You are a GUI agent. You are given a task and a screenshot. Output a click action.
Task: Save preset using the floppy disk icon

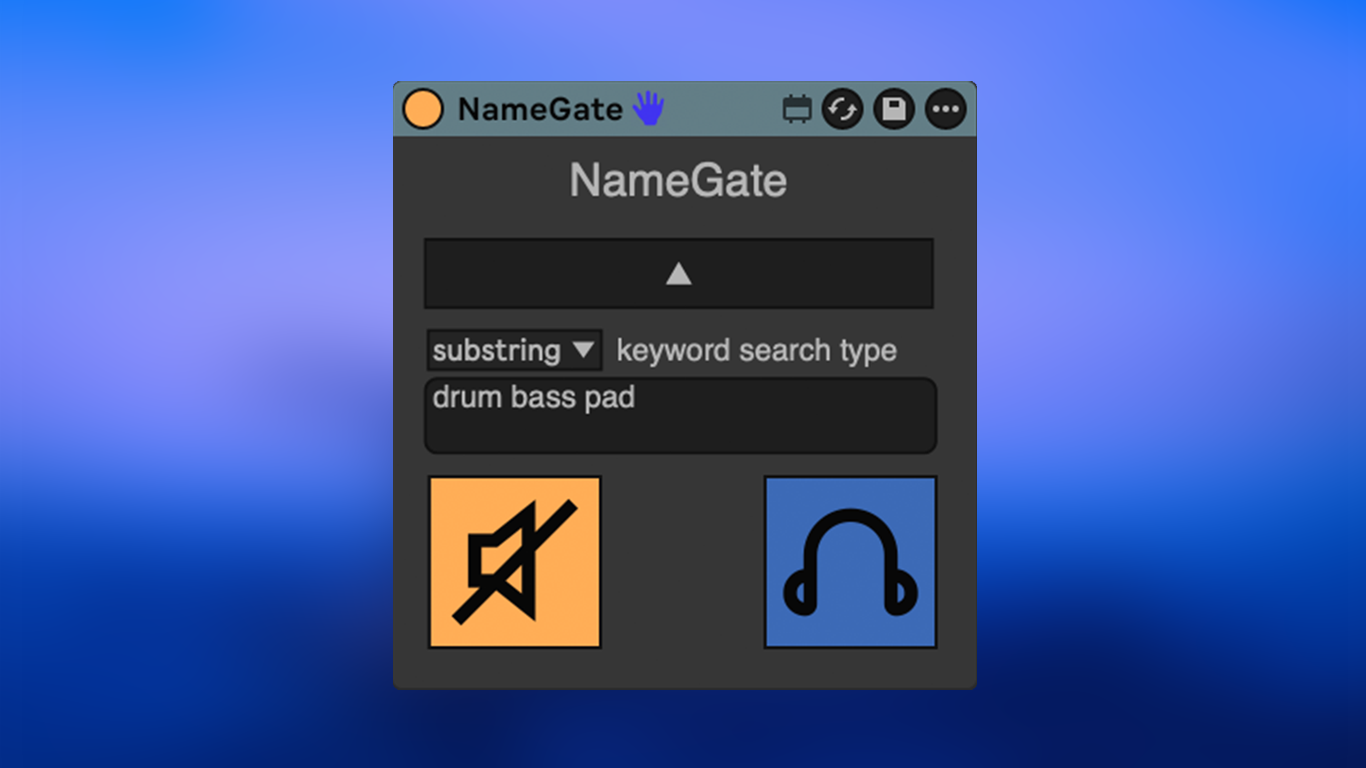click(x=894, y=109)
